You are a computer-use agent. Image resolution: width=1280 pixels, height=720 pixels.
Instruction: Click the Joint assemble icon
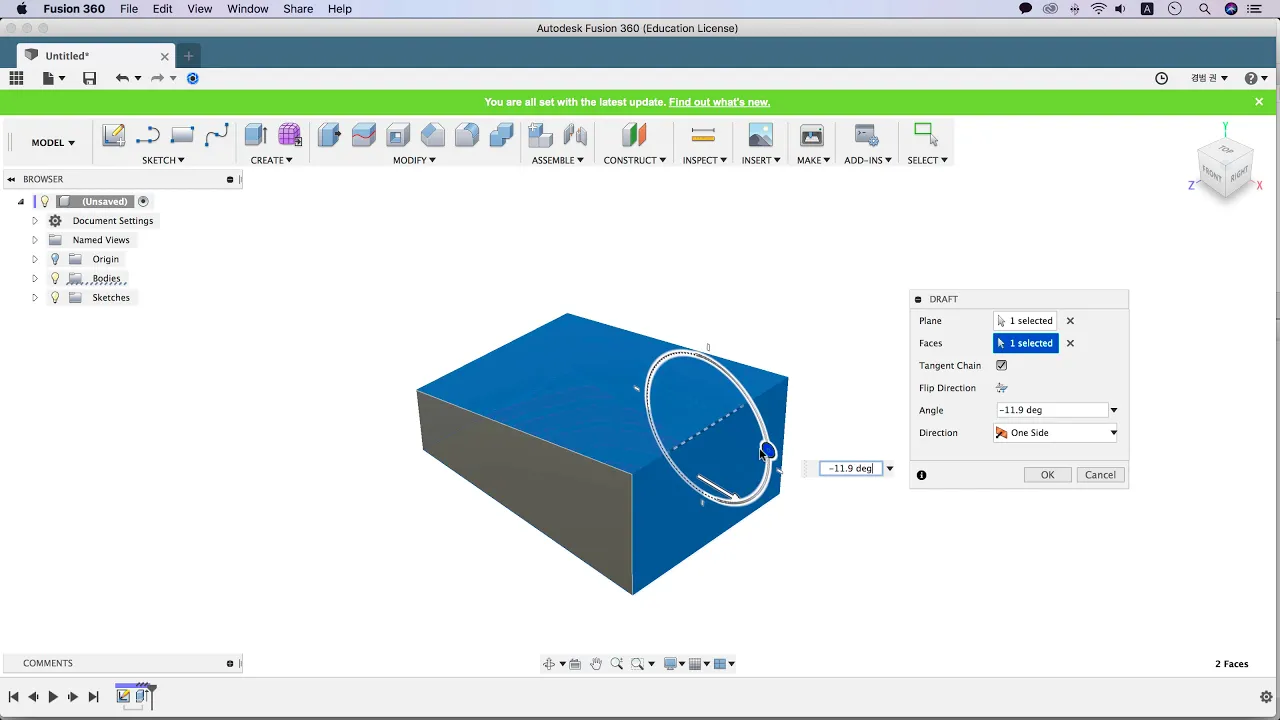click(x=575, y=135)
